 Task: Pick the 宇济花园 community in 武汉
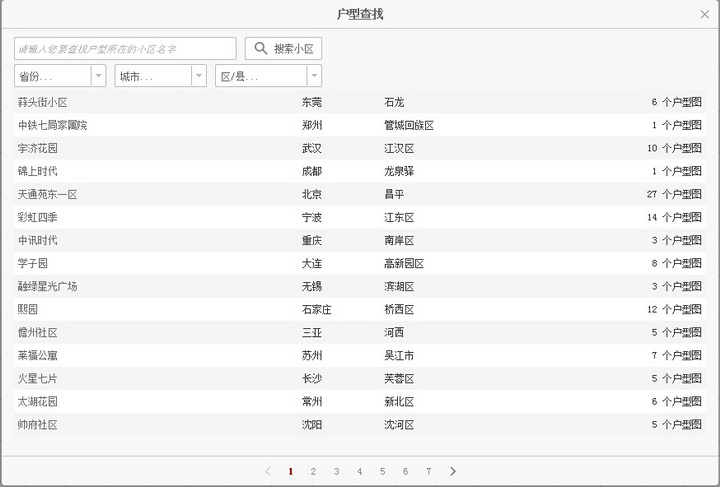click(37, 148)
